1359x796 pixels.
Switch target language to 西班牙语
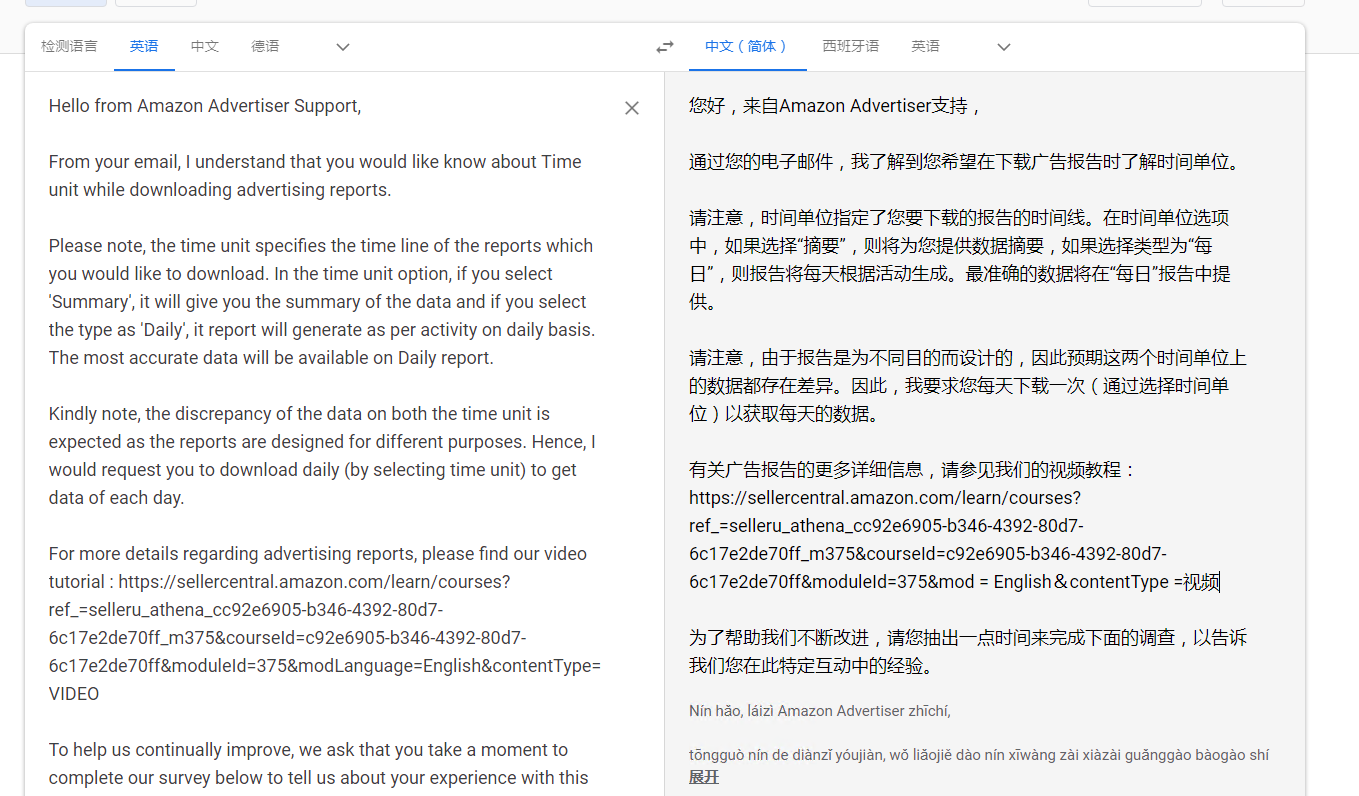[x=850, y=46]
